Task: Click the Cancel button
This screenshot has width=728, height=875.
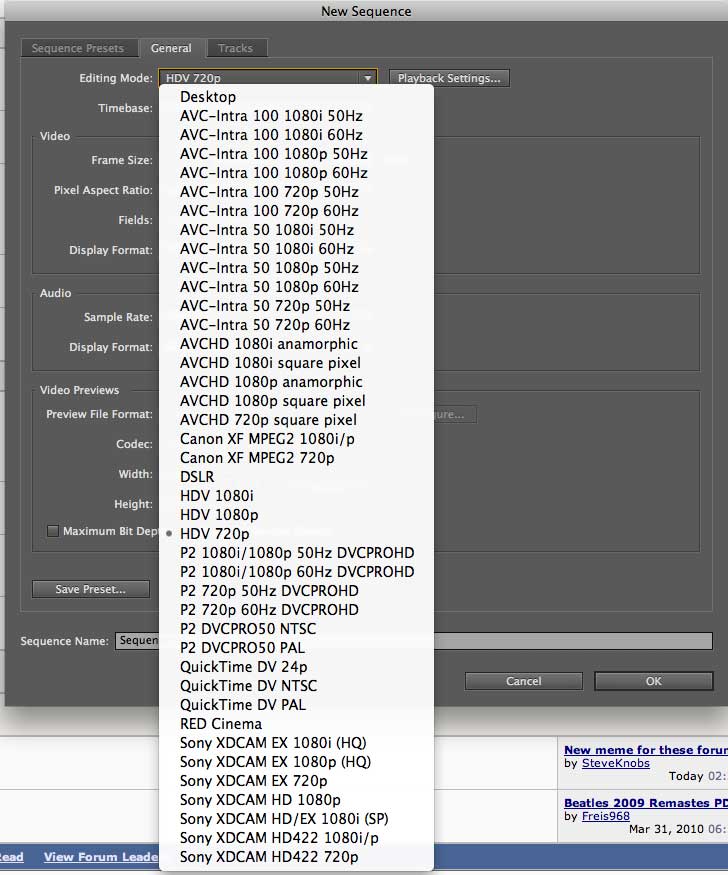Action: point(523,681)
